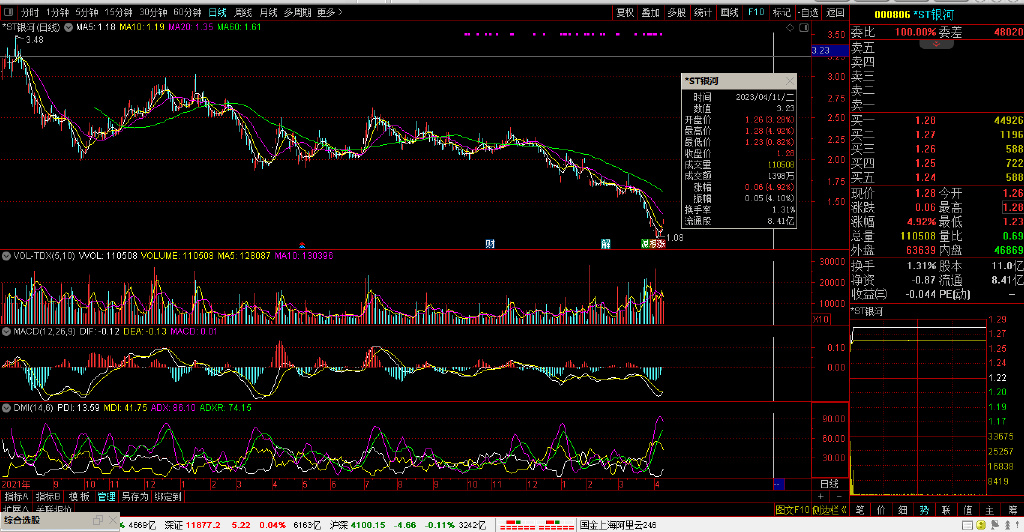Viewport: 1024px width, 532px height.
Task: Open the 图文F10 link
Action: click(x=792, y=510)
